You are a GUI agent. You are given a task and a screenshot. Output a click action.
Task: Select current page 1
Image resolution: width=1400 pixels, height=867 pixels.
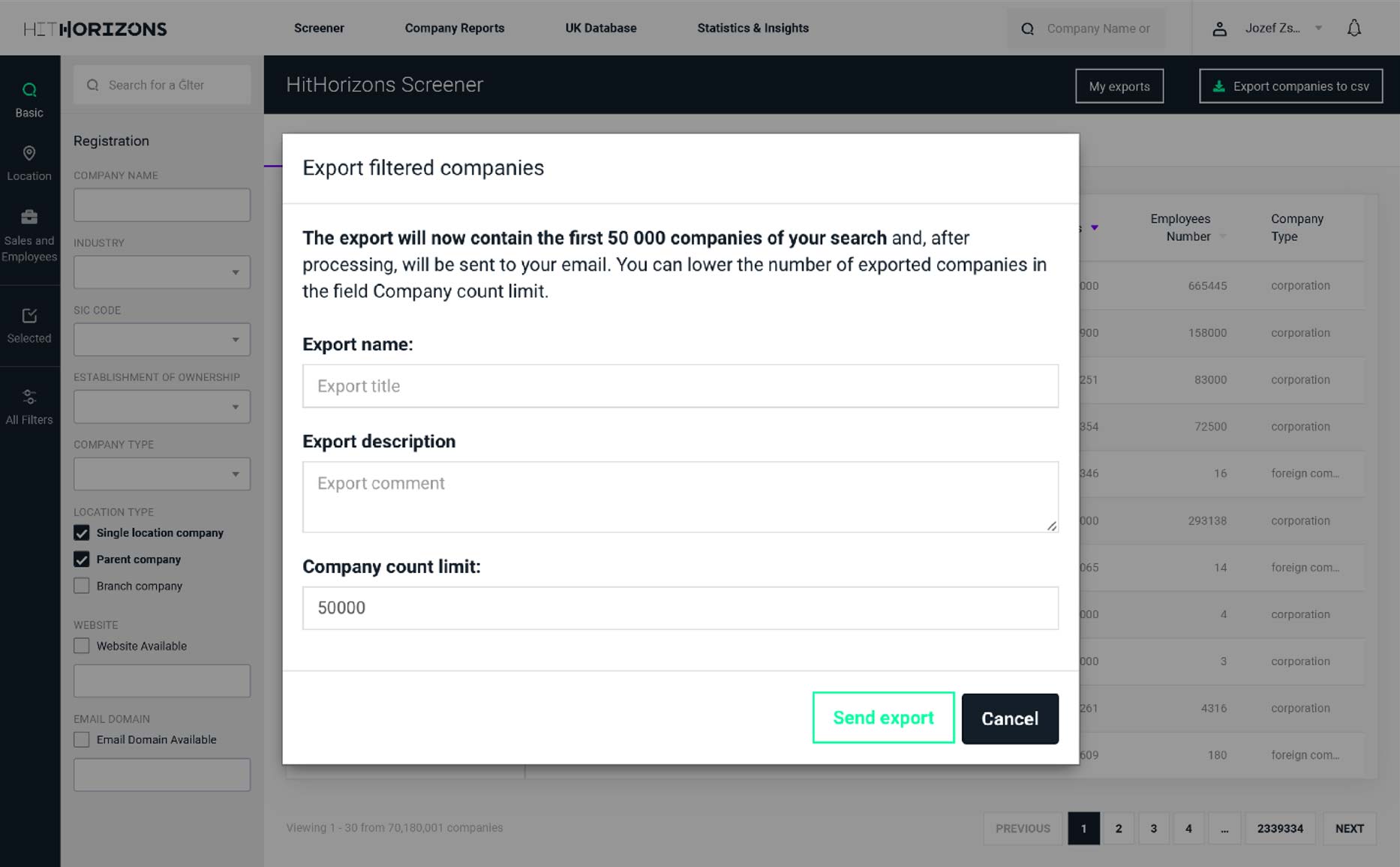coord(1084,829)
